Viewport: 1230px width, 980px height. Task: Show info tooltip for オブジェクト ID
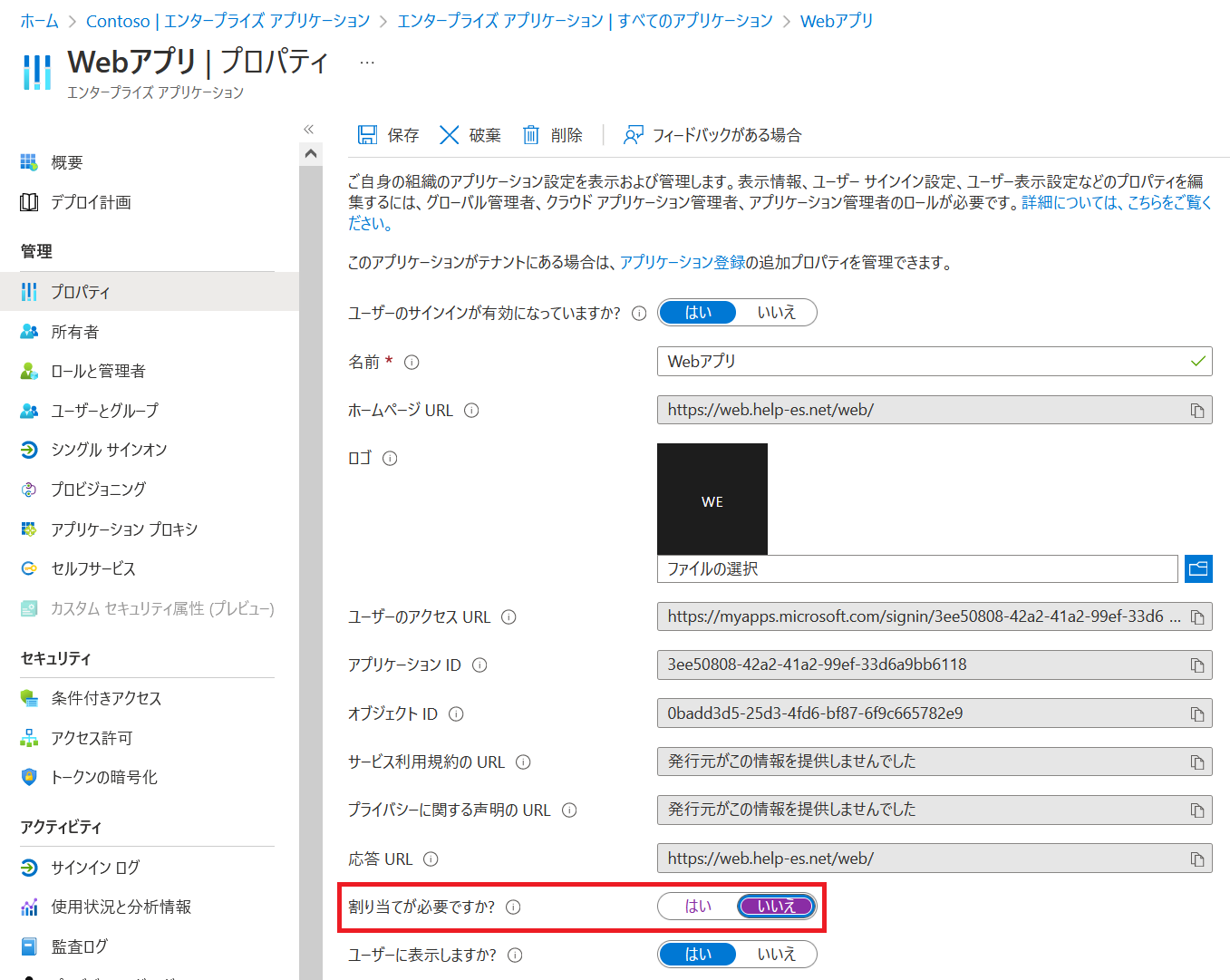coord(456,714)
